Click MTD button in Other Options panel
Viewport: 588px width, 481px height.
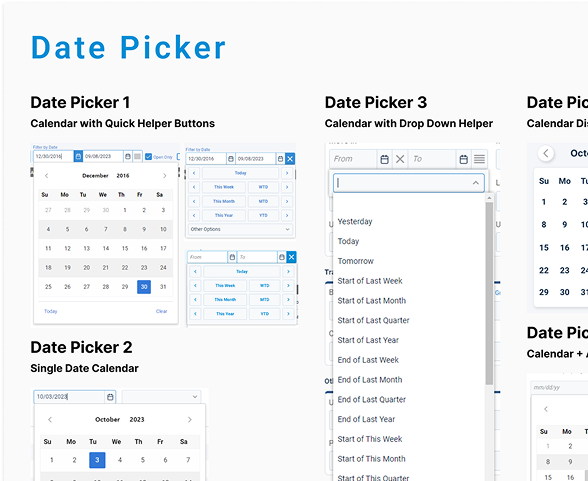pyautogui.click(x=263, y=201)
